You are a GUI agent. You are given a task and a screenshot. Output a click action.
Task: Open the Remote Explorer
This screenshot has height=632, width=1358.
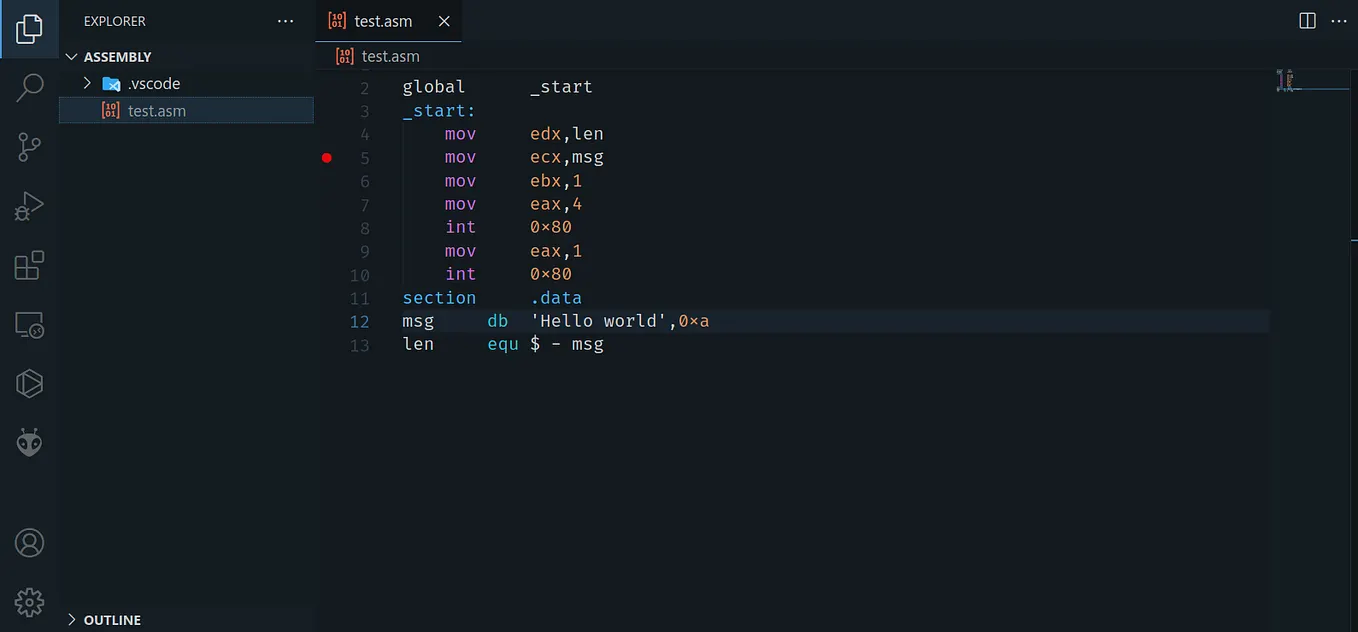[x=29, y=324]
